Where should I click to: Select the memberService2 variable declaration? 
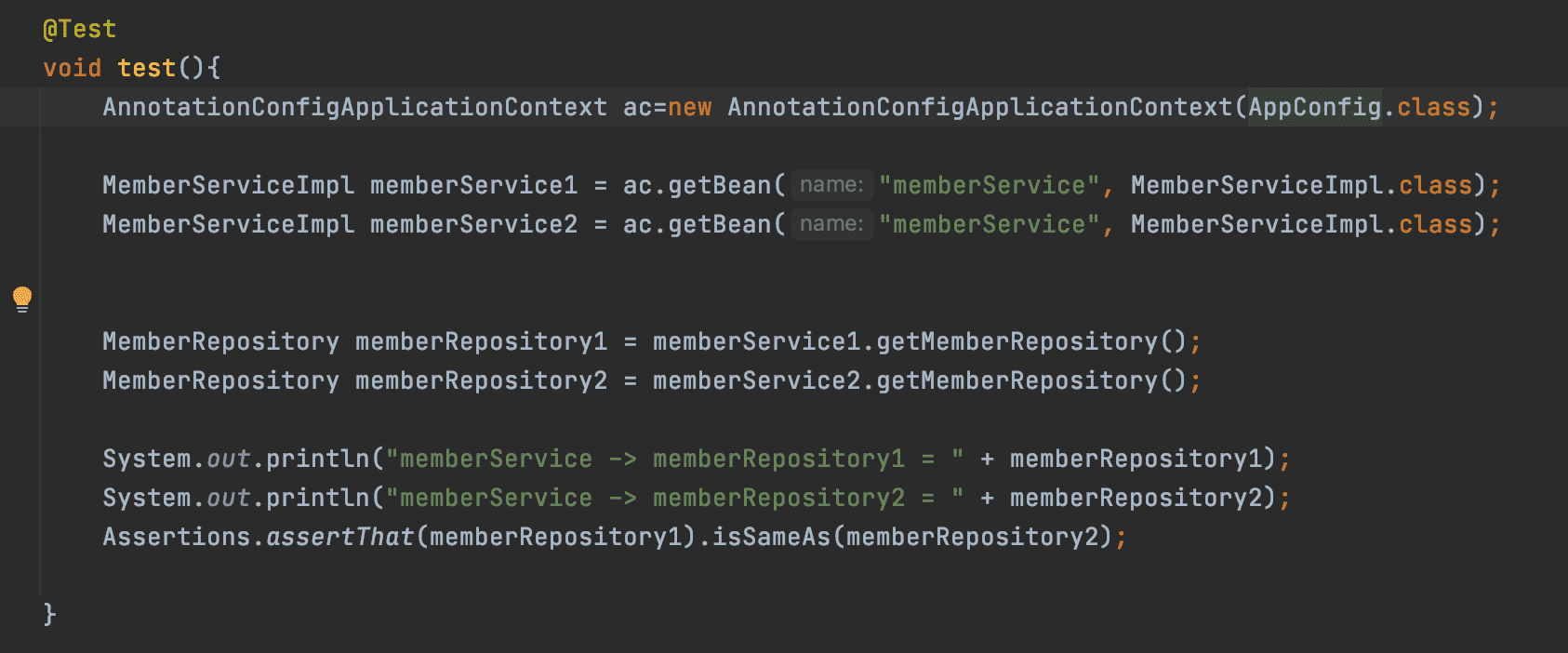pos(473,224)
